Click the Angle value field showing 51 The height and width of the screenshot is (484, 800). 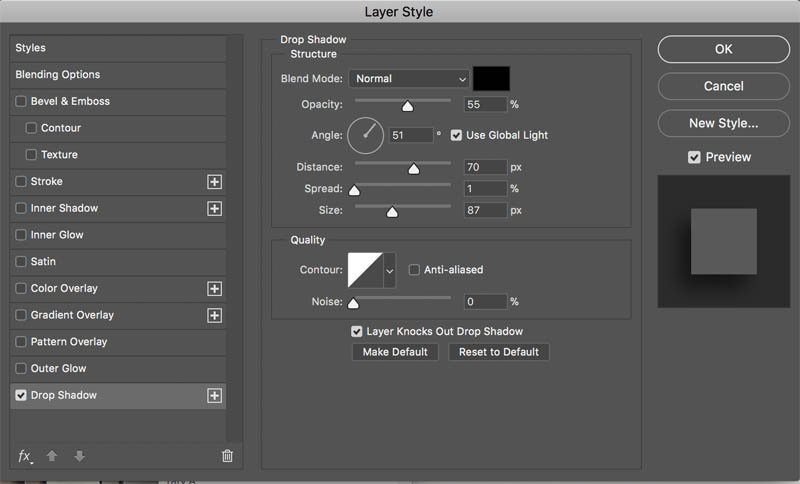411,135
